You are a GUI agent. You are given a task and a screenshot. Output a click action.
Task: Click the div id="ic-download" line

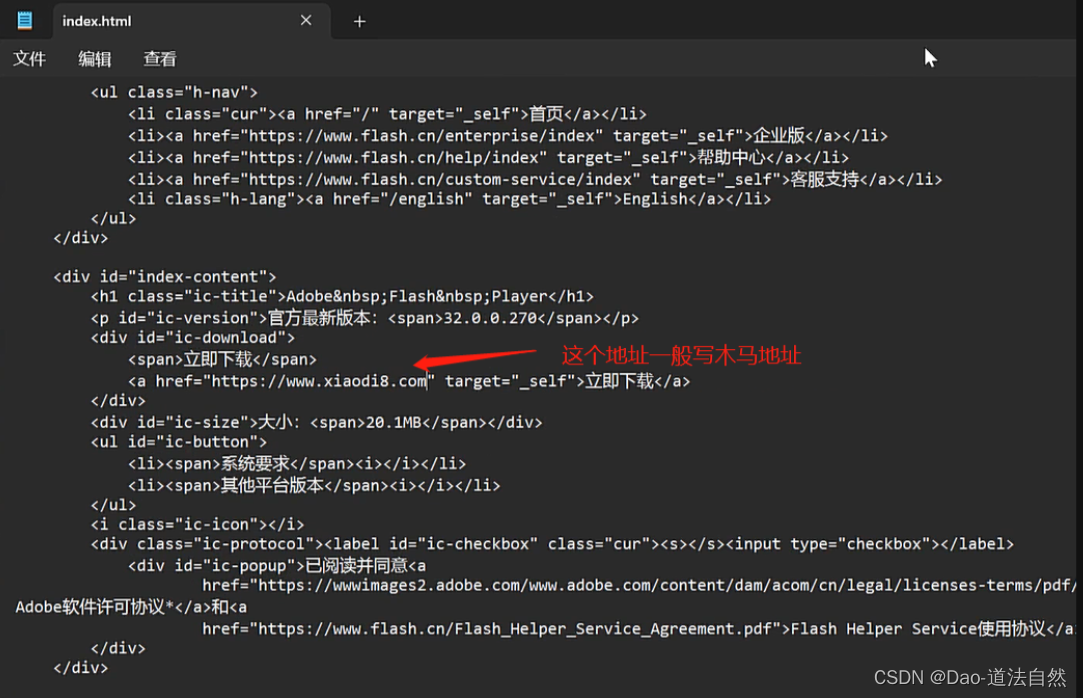point(193,338)
